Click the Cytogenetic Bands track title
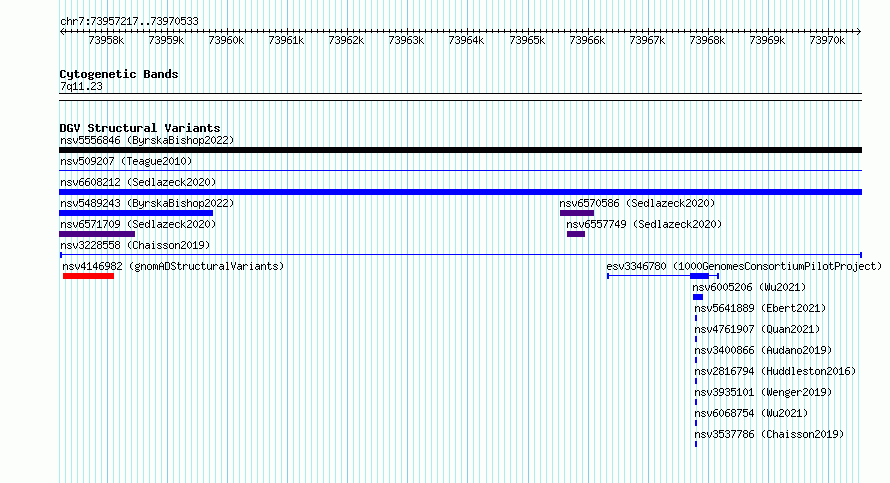This screenshot has width=890, height=483. point(119,74)
